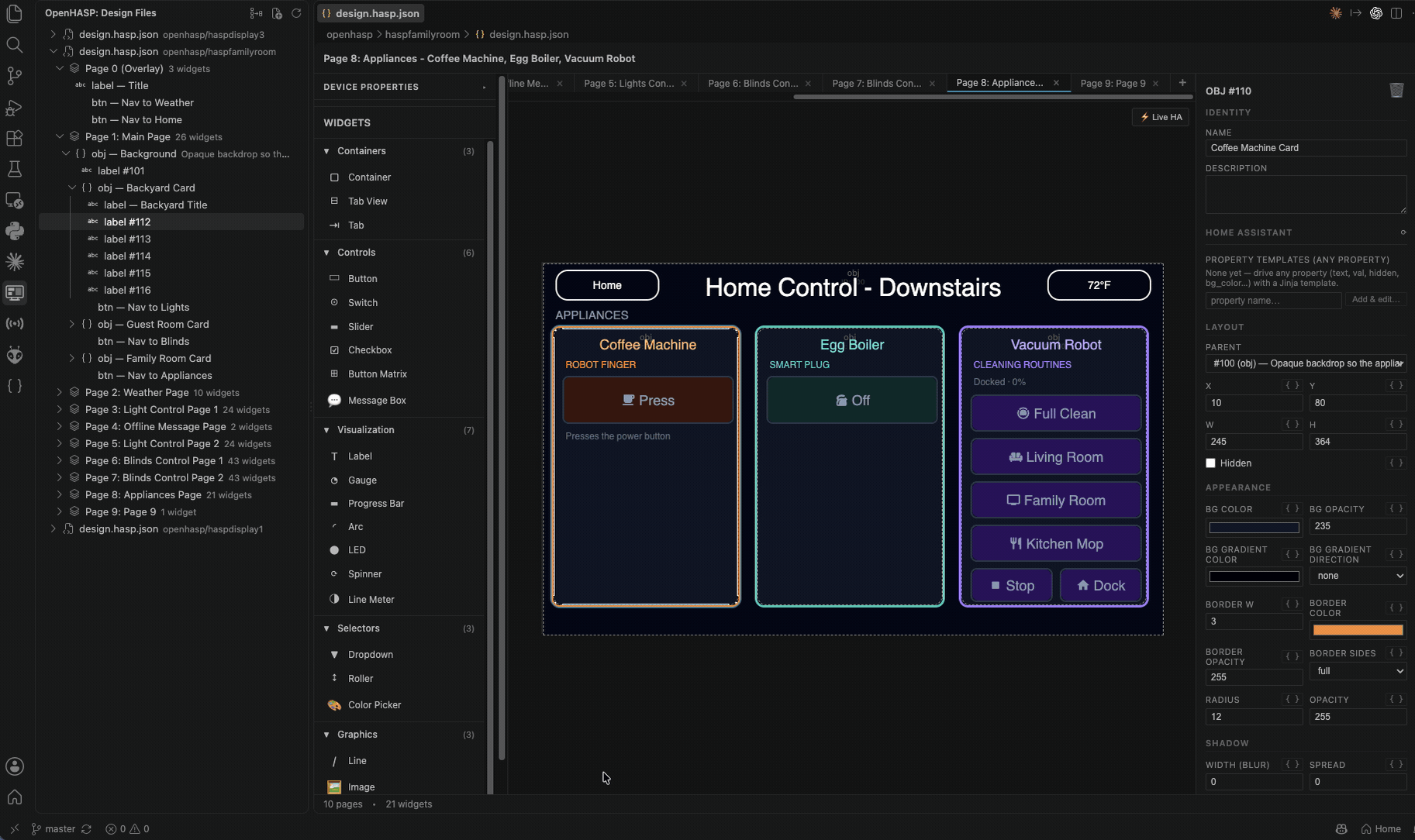Open the PARENT dropdown

[x=1306, y=363]
